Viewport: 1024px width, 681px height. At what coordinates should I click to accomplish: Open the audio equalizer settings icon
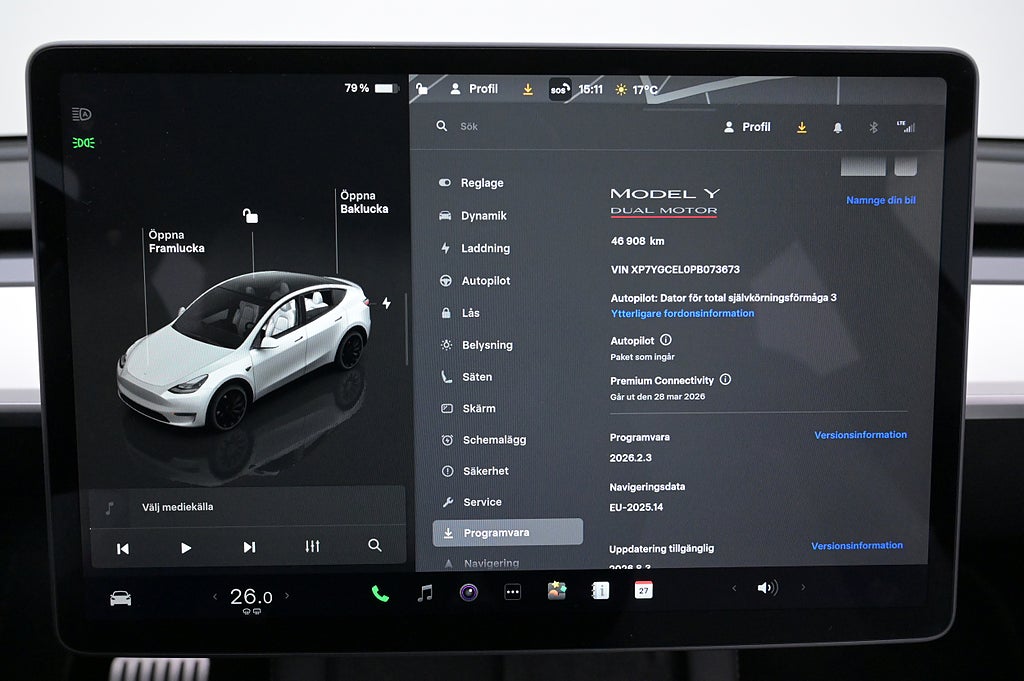[312, 546]
